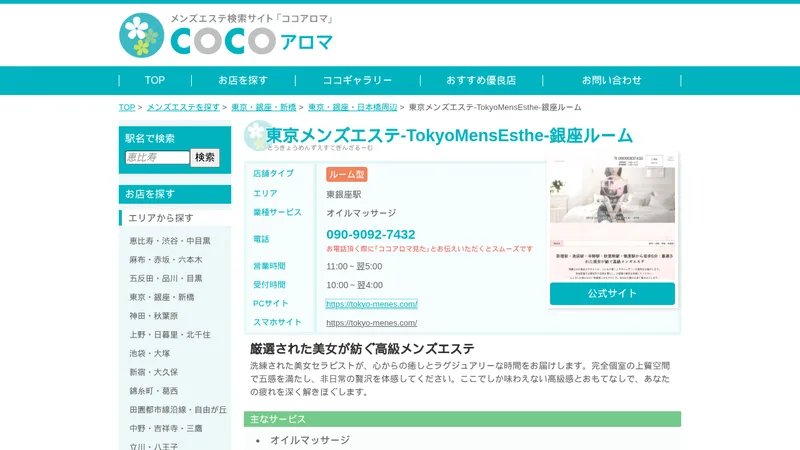The width and height of the screenshot is (800, 450).
Task: Open the スマホサイト tokyo-menes.com link
Action: (x=371, y=323)
